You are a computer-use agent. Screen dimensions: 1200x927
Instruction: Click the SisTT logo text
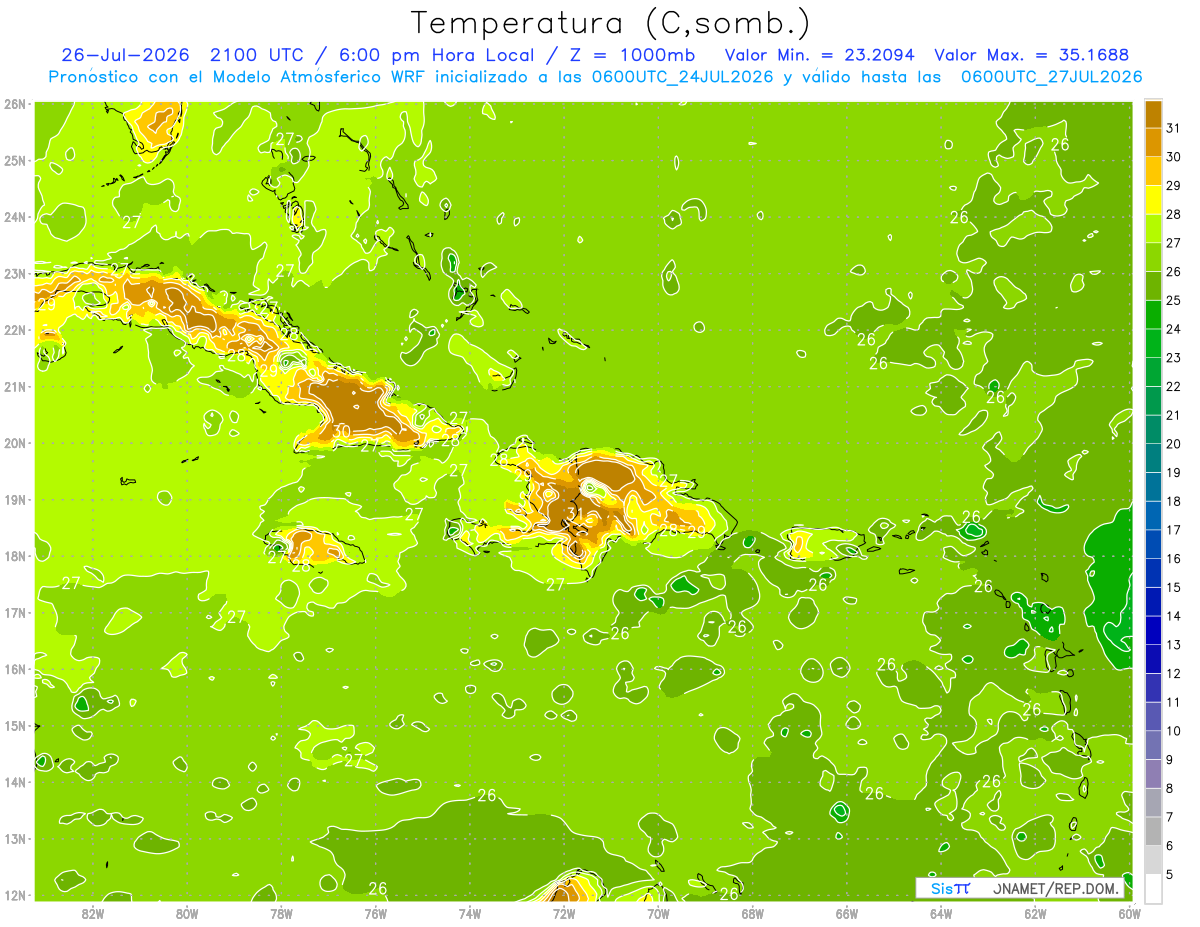point(951,888)
